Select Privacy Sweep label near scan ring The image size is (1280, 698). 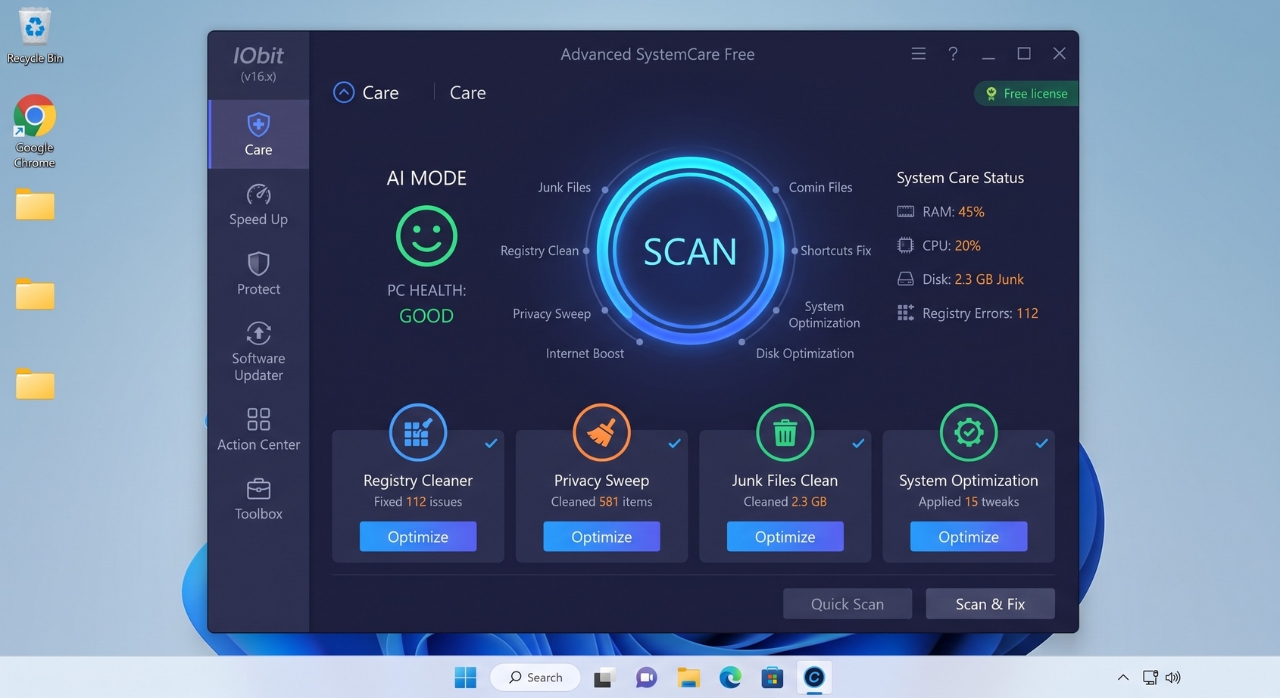[551, 314]
